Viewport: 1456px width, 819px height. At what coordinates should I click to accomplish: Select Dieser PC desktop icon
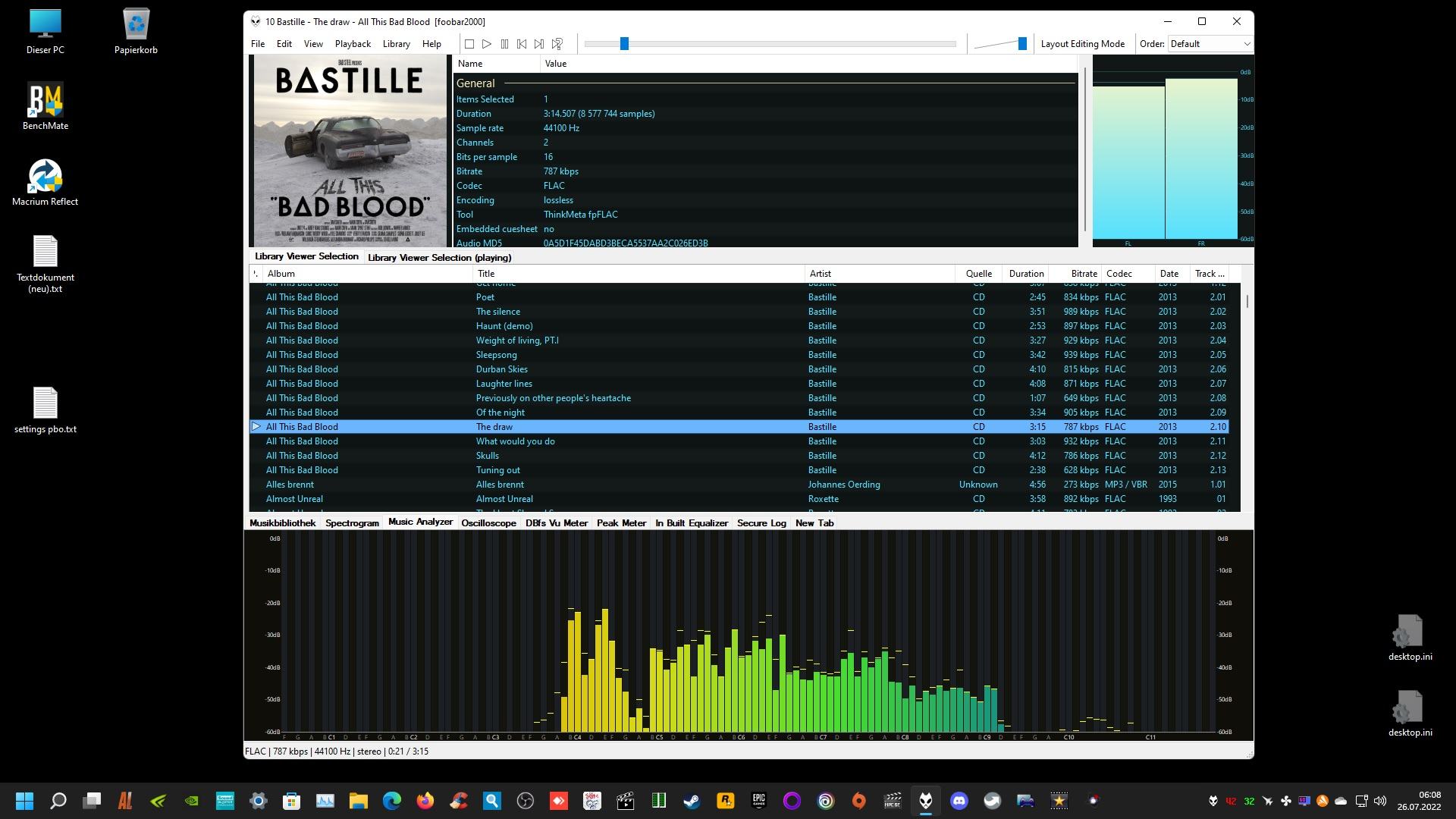(x=45, y=31)
